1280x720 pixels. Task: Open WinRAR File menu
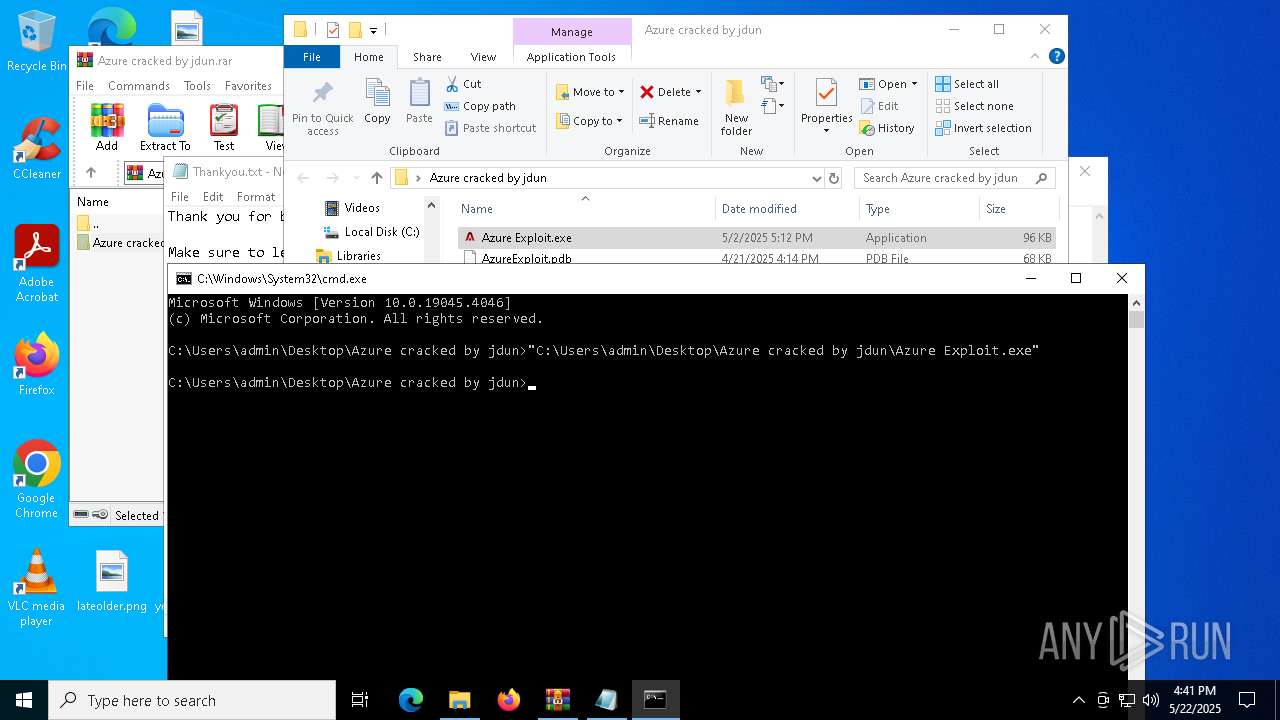(x=85, y=86)
